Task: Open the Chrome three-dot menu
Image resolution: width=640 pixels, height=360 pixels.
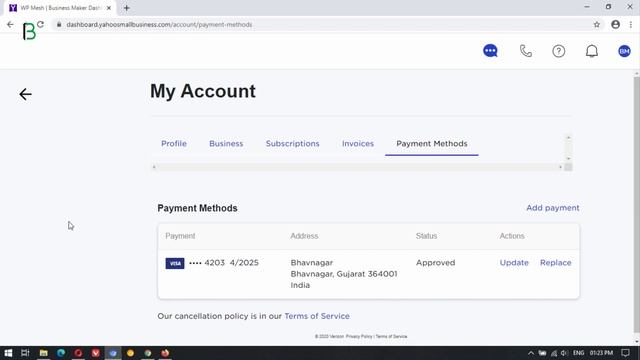Action: coord(631,24)
